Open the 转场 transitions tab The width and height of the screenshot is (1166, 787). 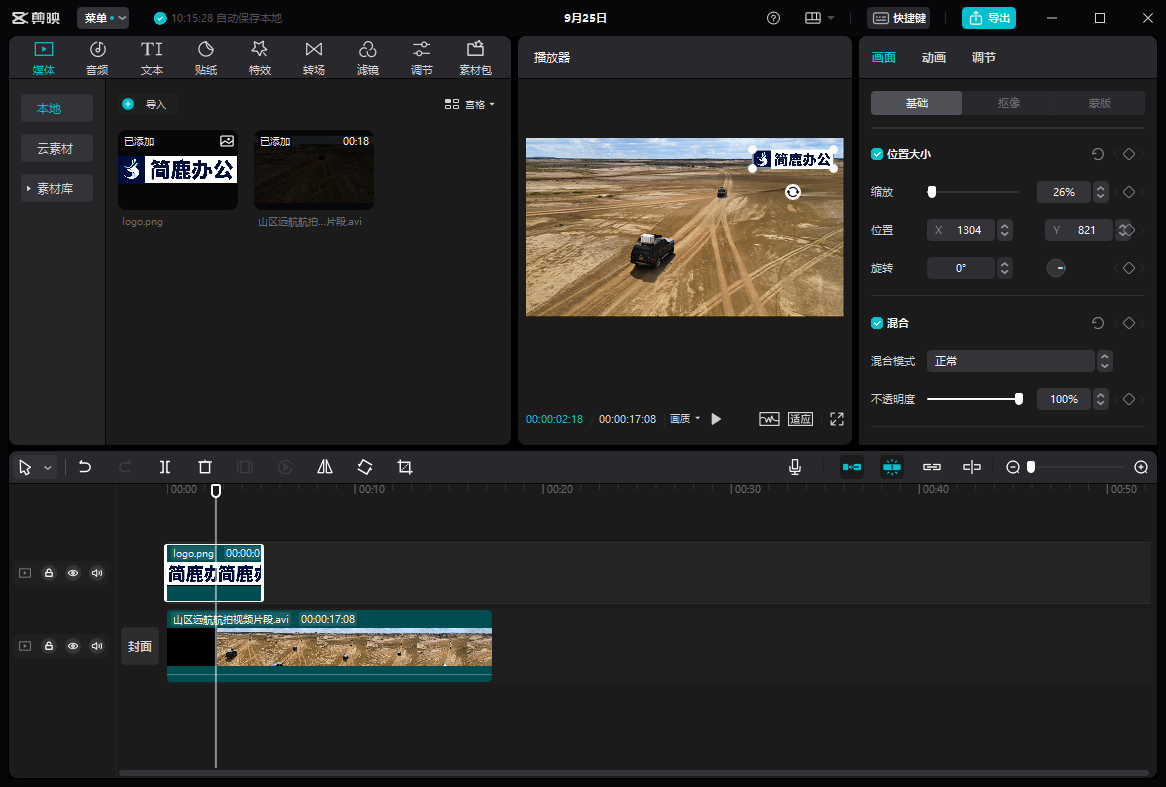coord(314,58)
